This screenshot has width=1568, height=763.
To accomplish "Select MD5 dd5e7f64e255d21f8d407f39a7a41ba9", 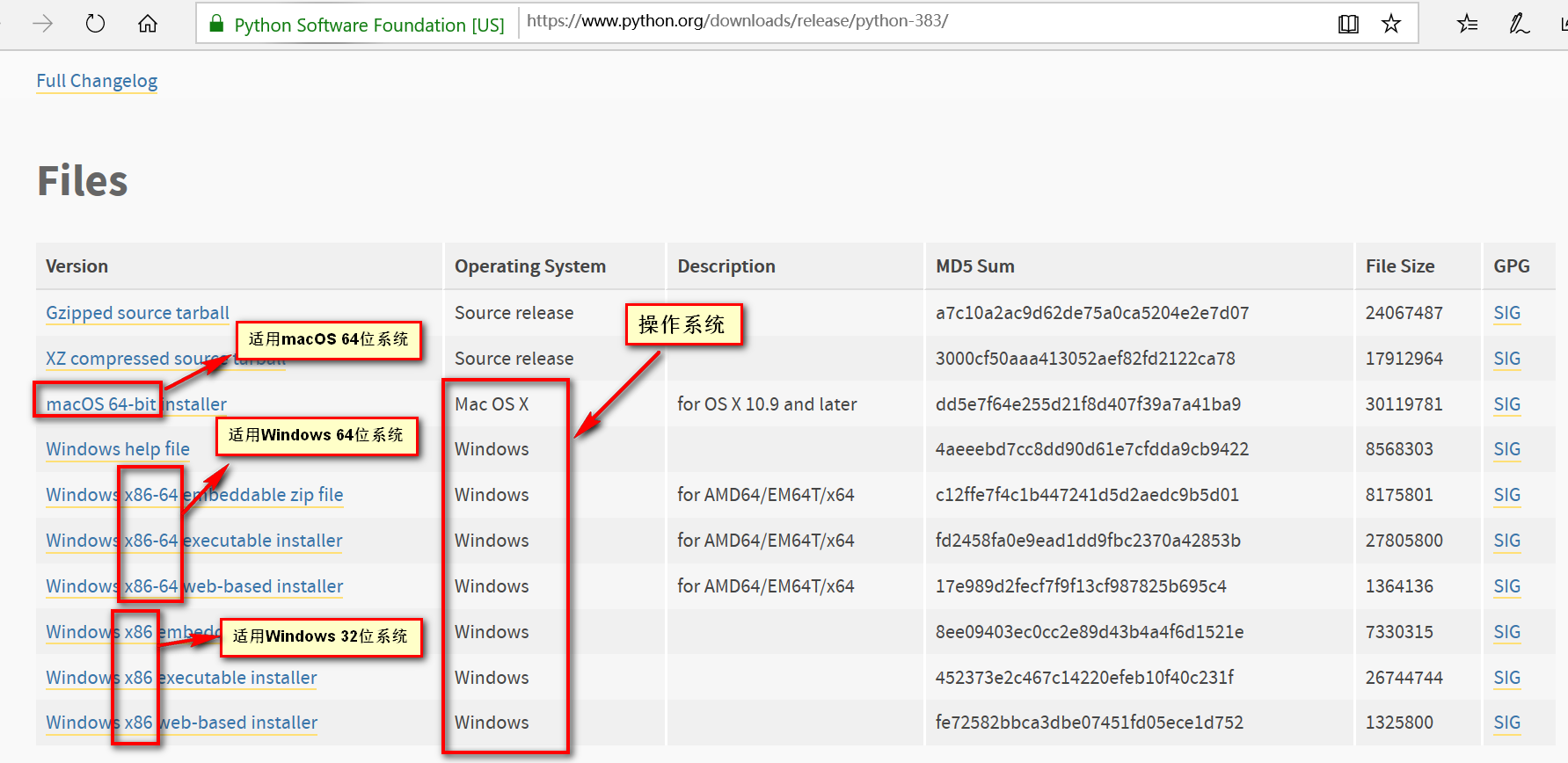I will [x=1088, y=404].
